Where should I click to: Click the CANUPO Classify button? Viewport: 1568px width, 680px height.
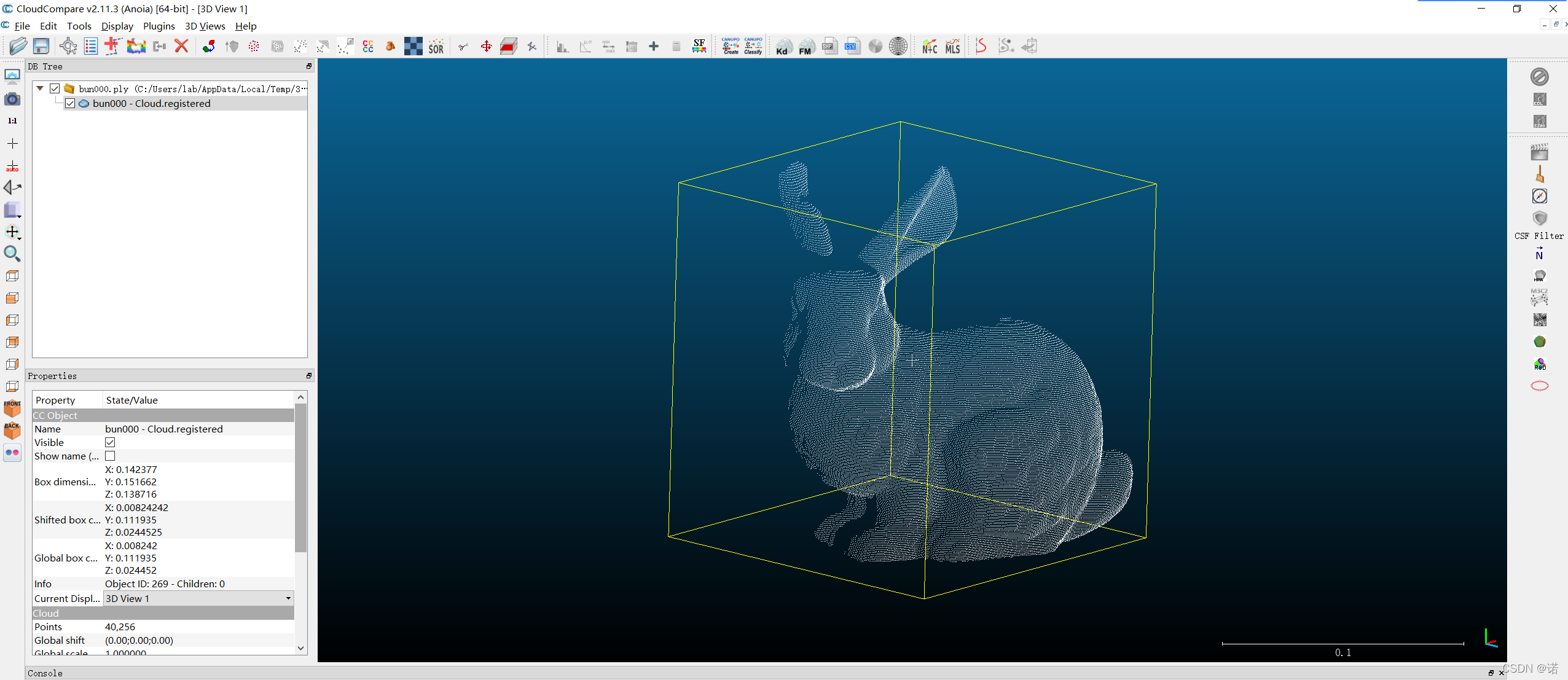click(753, 46)
